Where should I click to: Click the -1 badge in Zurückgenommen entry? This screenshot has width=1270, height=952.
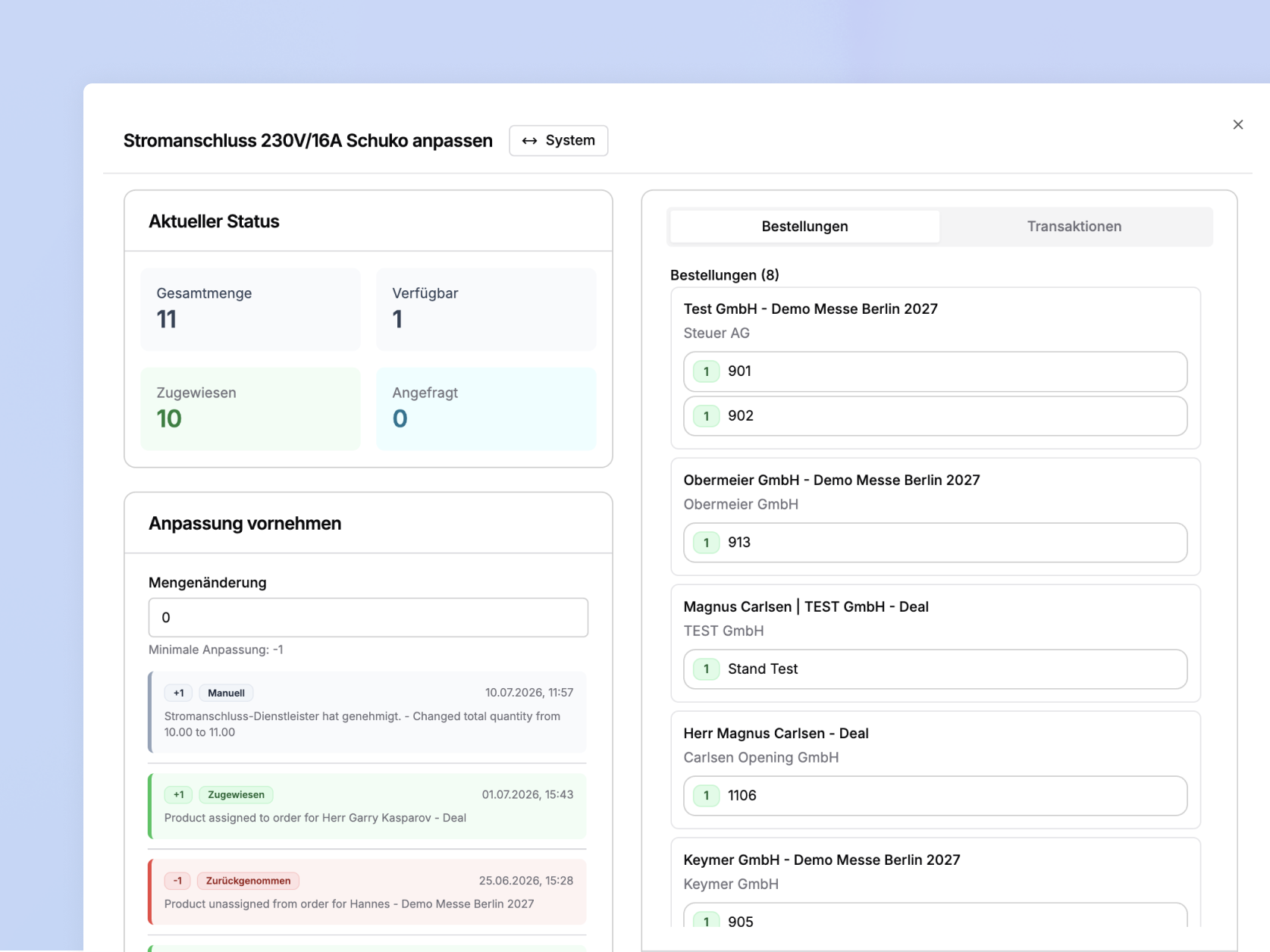[x=177, y=881]
